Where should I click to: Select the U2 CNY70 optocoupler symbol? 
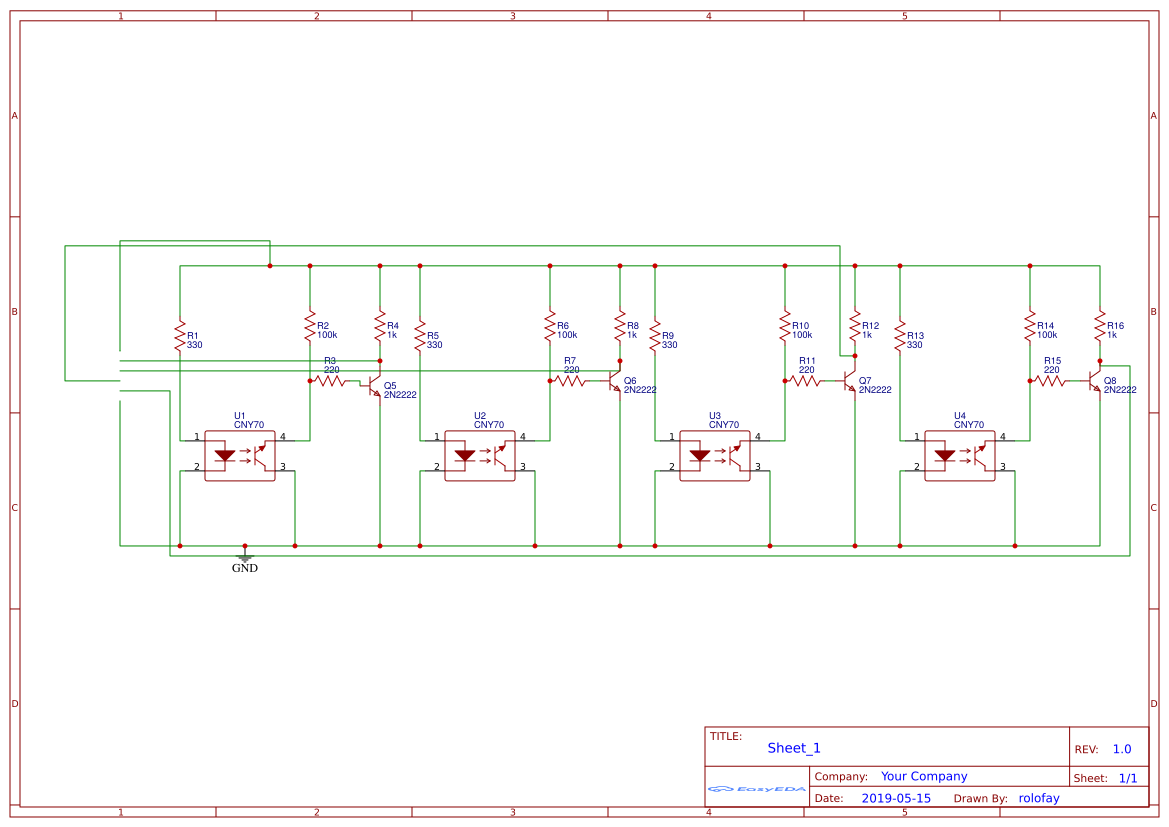[480, 455]
